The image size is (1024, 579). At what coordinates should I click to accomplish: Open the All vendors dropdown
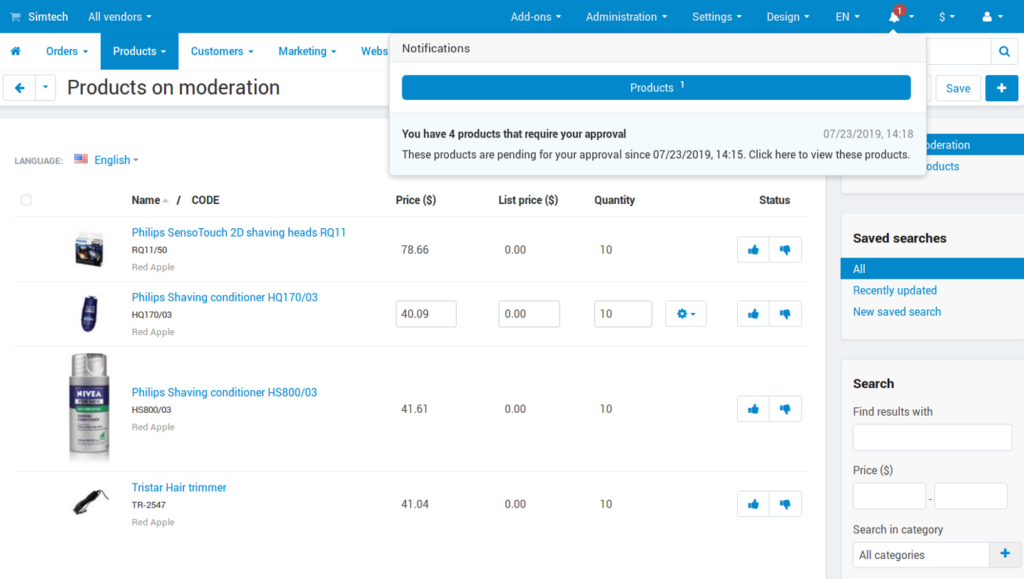pos(120,17)
